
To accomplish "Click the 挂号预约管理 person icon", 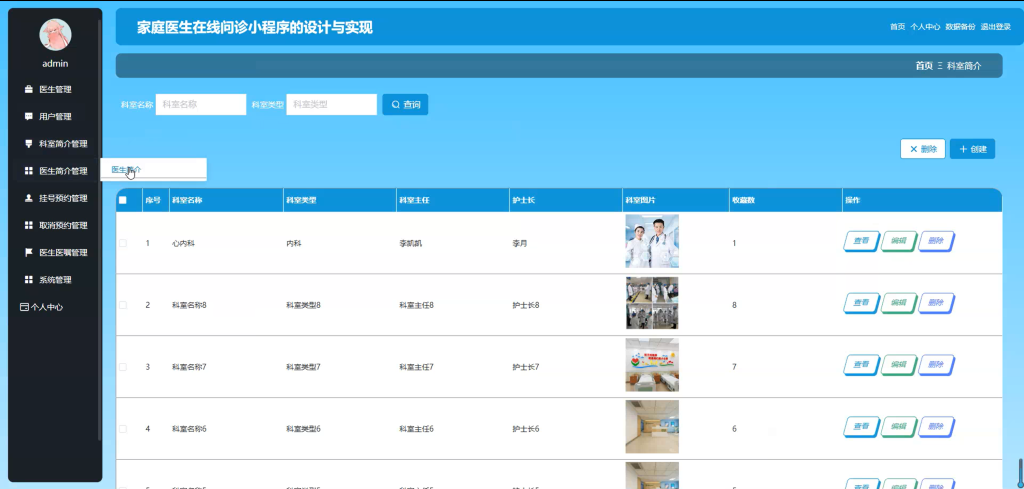I will pos(28,198).
